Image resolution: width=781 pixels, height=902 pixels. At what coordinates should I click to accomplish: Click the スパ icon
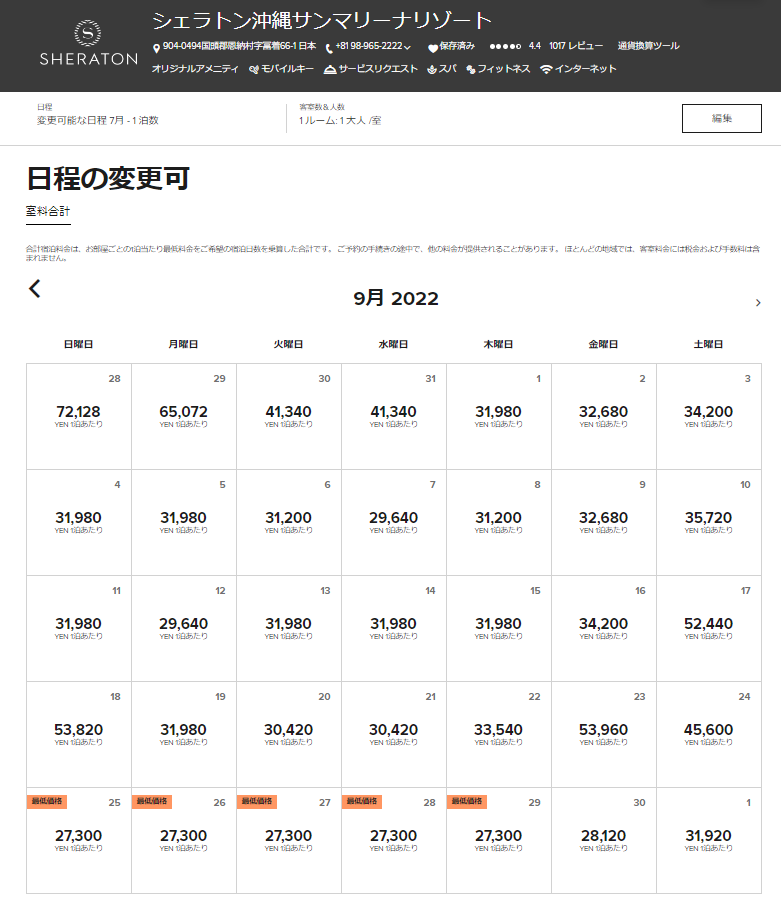[x=431, y=70]
